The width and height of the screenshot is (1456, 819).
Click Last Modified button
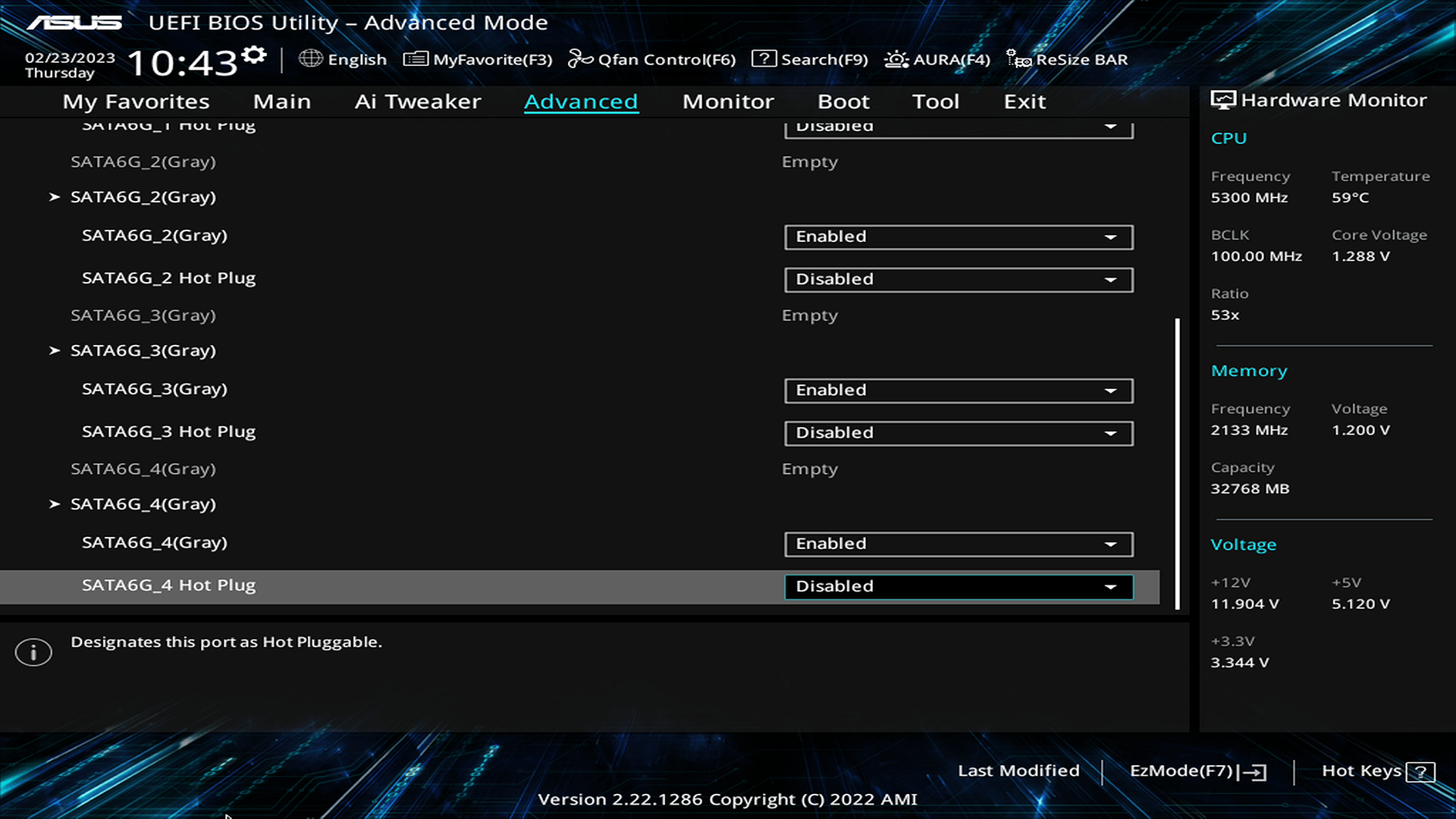(1018, 770)
